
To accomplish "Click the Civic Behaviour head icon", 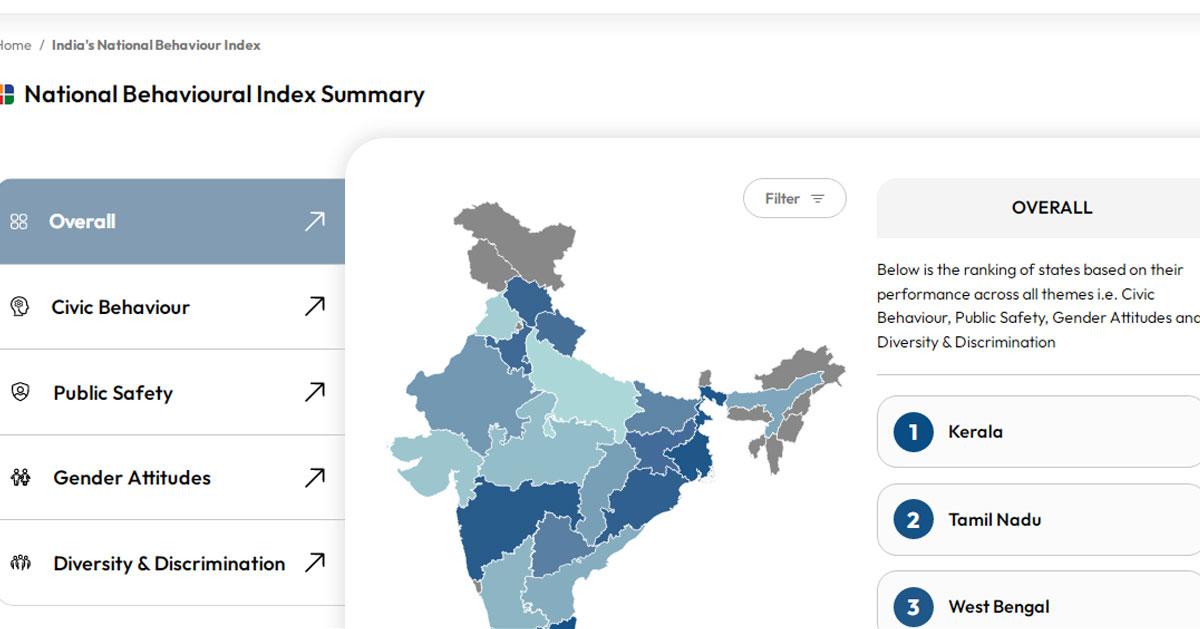I will tap(21, 307).
